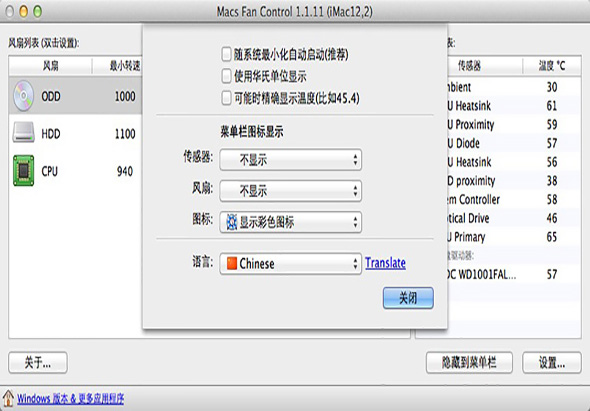The width and height of the screenshot is (590, 411).
Task: Open the 语言 Chinese dropdown
Action: (290, 263)
